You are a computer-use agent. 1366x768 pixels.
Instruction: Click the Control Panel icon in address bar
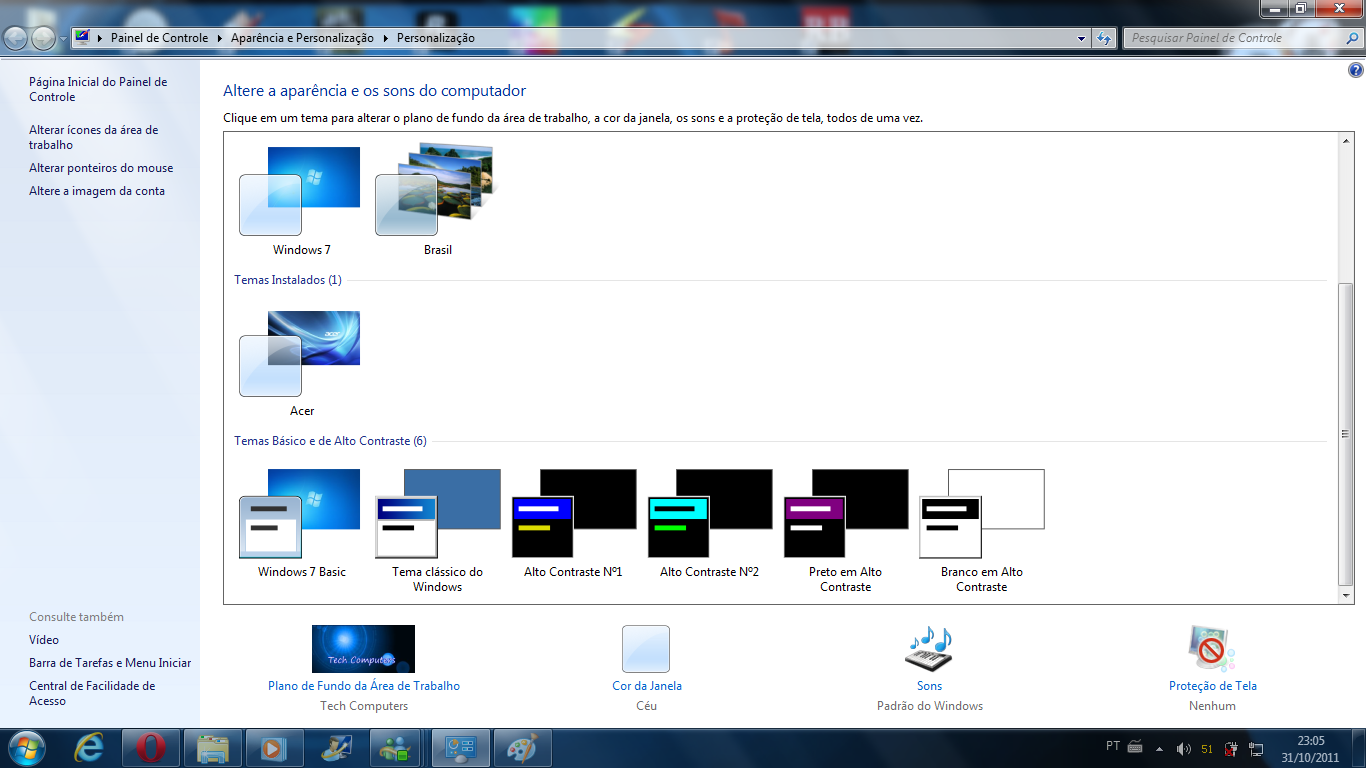point(83,38)
